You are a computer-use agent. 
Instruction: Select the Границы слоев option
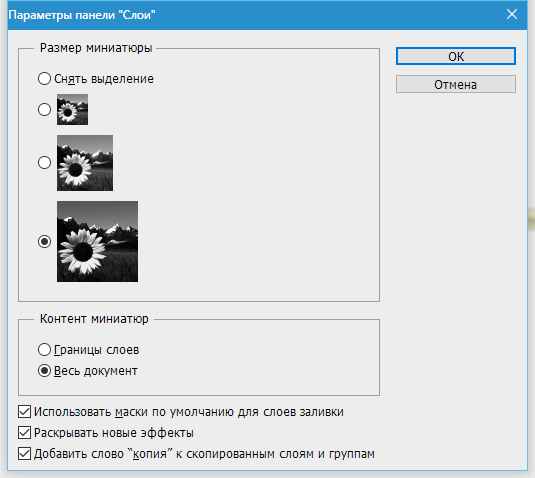click(44, 350)
